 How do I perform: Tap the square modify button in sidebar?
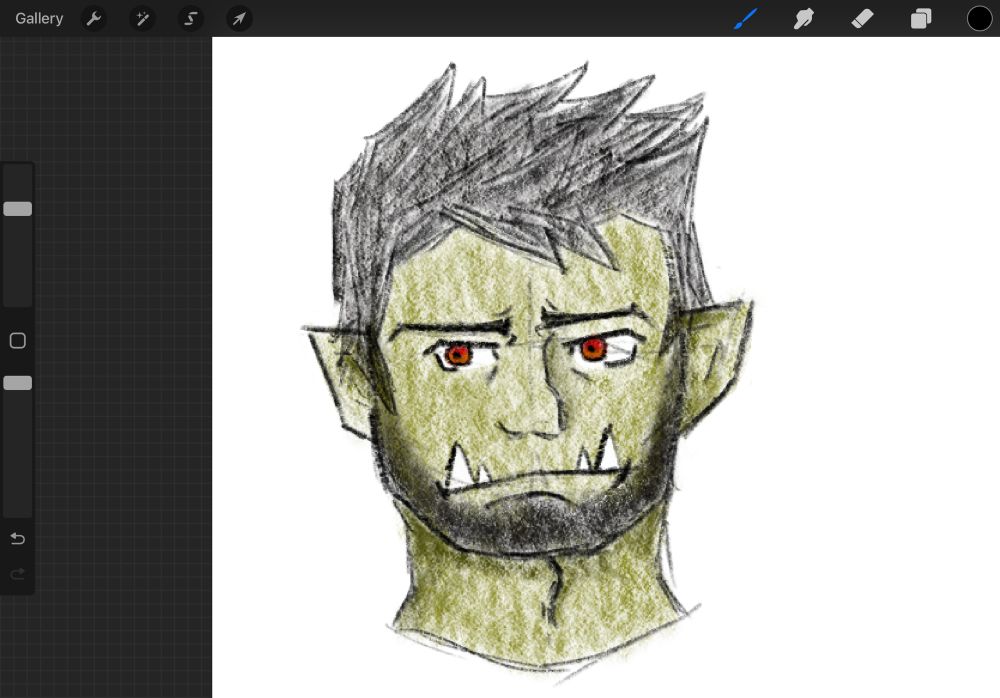18,340
